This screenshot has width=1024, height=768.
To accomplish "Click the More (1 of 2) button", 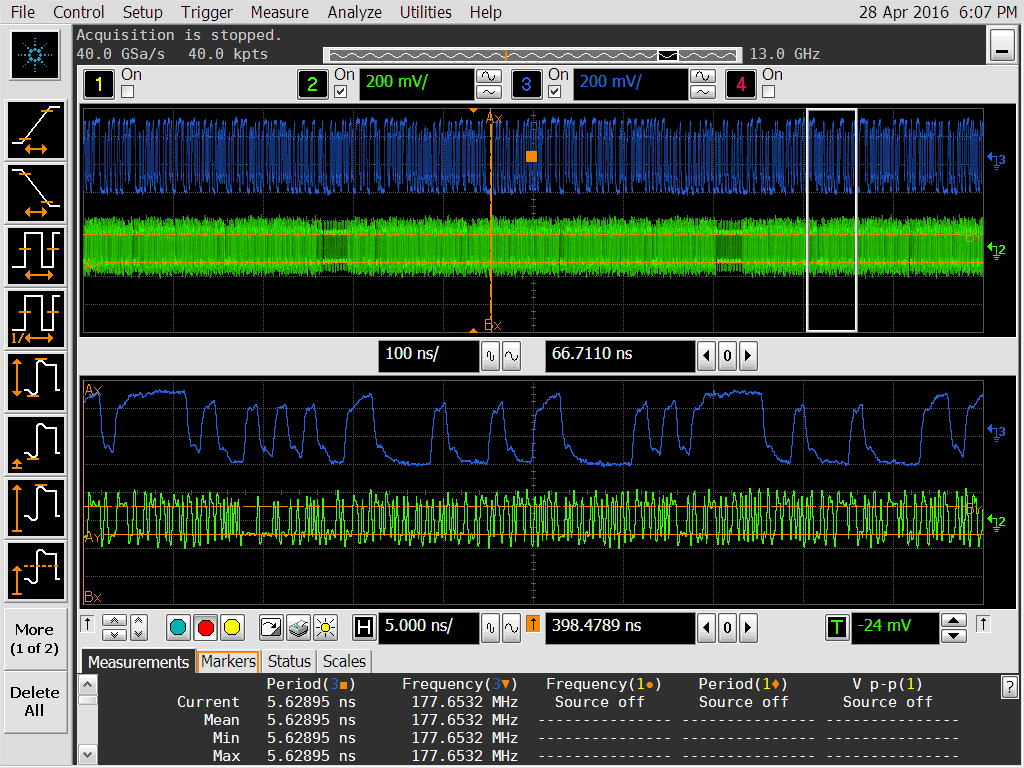I will pyautogui.click(x=34, y=639).
